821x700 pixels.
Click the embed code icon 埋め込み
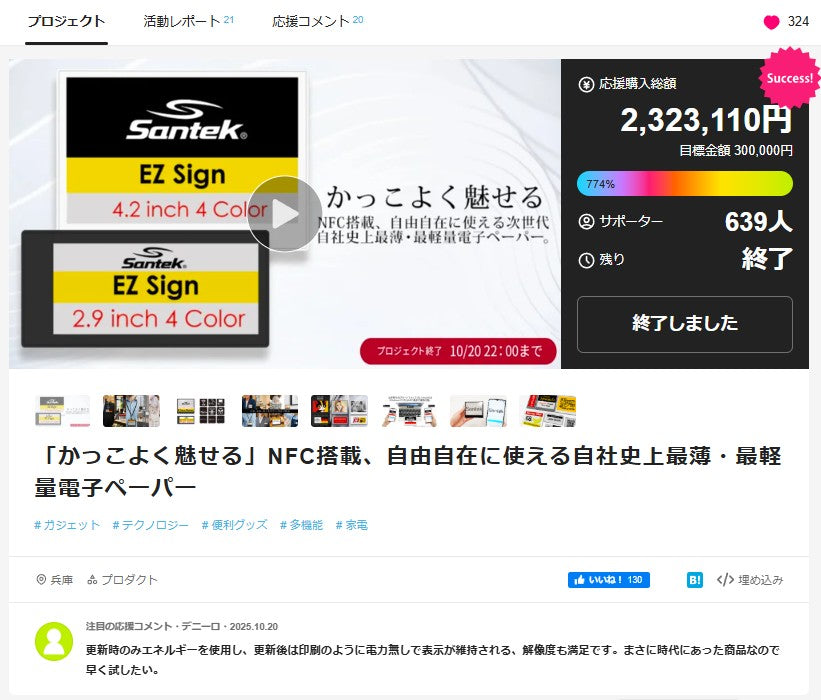pyautogui.click(x=750, y=580)
